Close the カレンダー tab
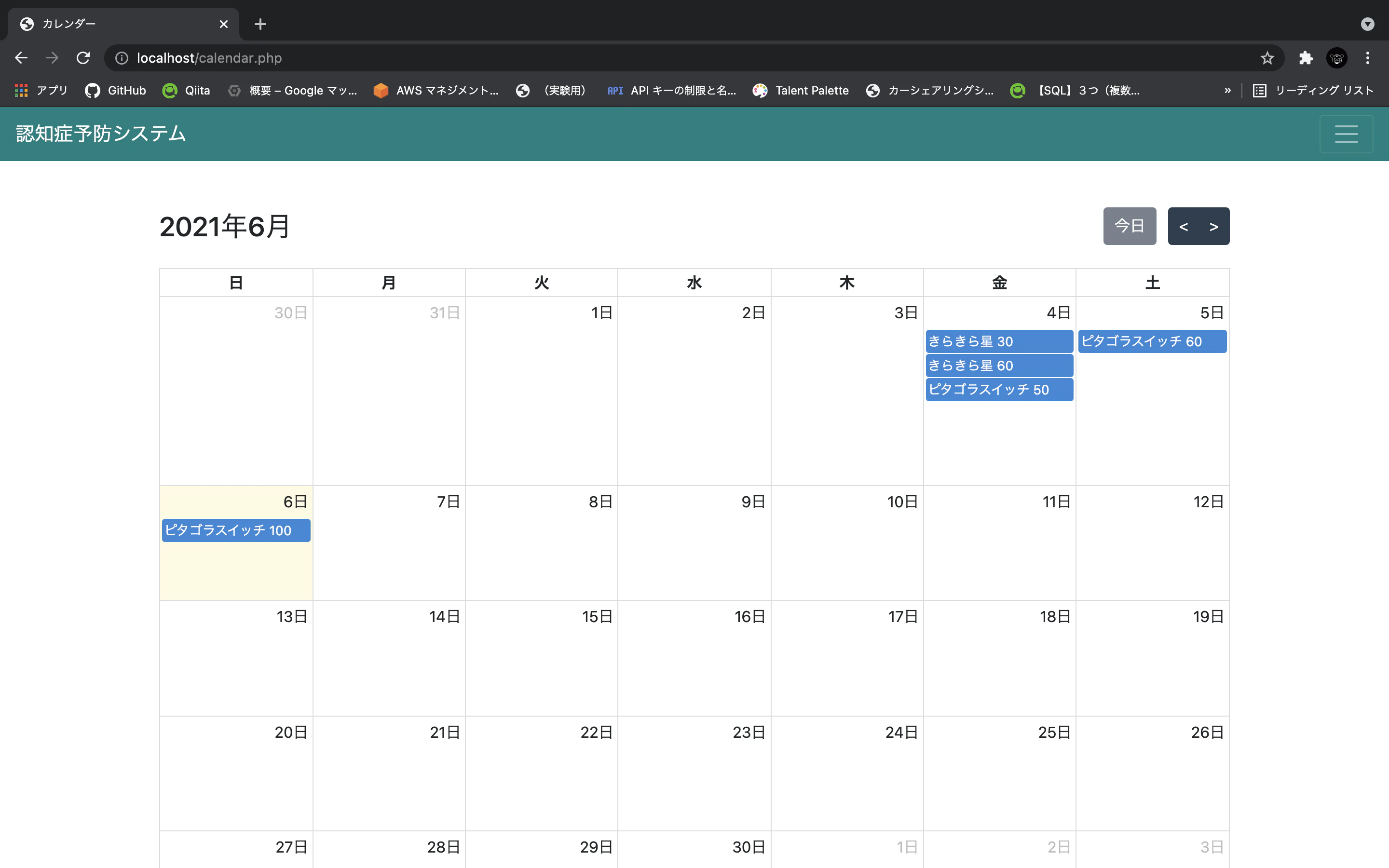Screen dimensions: 1389x868 click(224, 24)
